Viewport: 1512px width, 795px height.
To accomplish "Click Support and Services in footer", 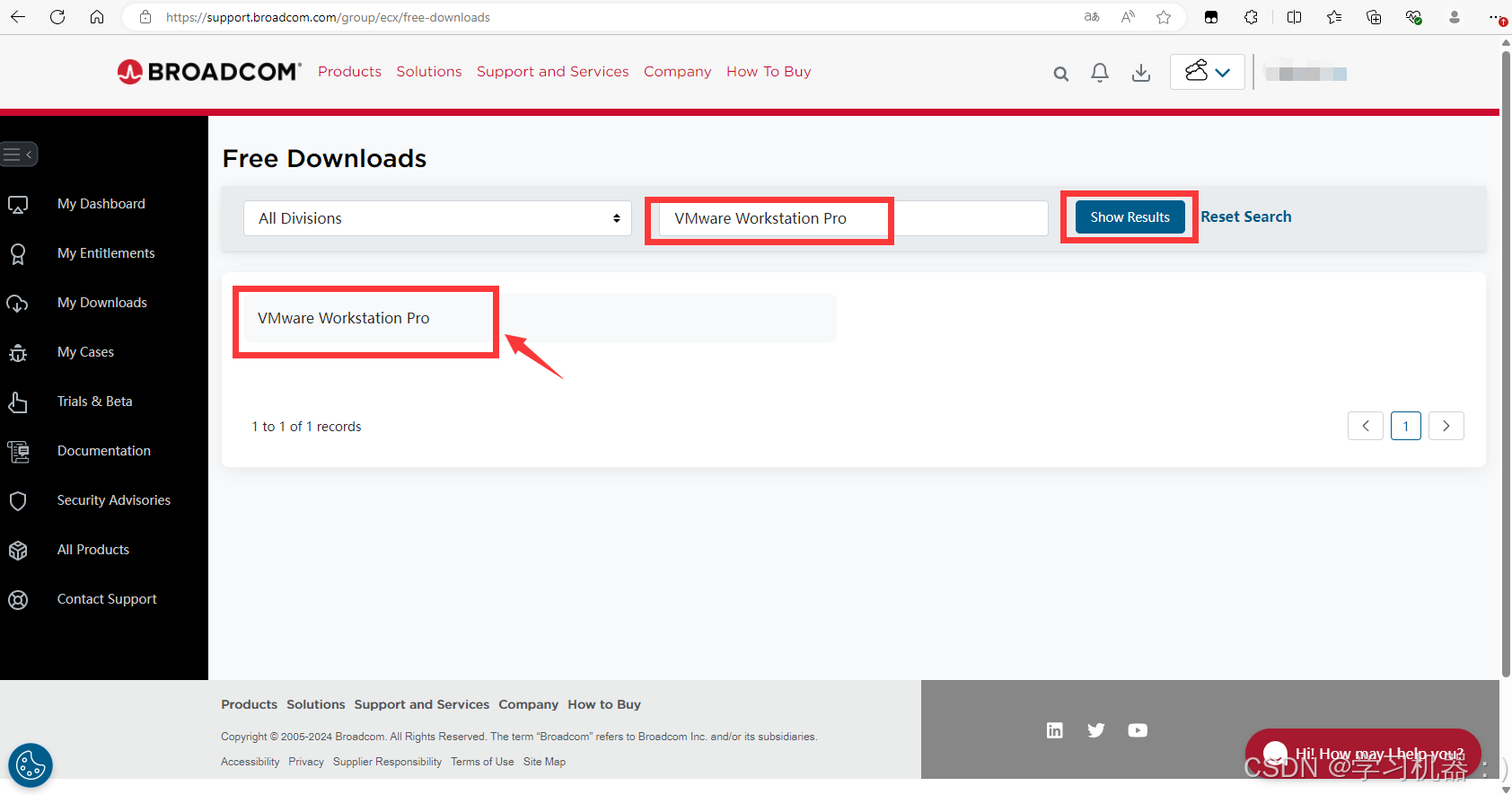I will [x=422, y=704].
